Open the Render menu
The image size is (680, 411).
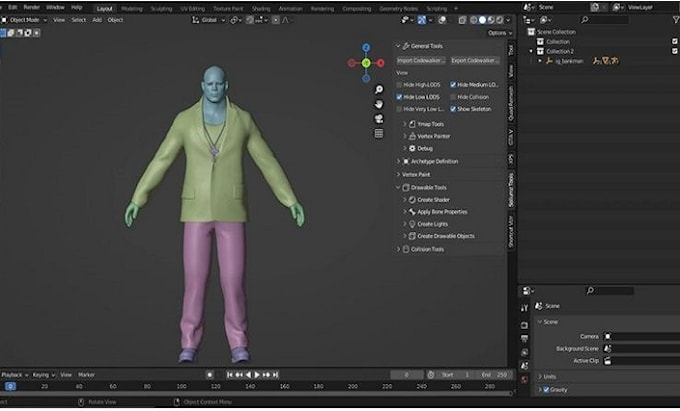[x=32, y=7]
